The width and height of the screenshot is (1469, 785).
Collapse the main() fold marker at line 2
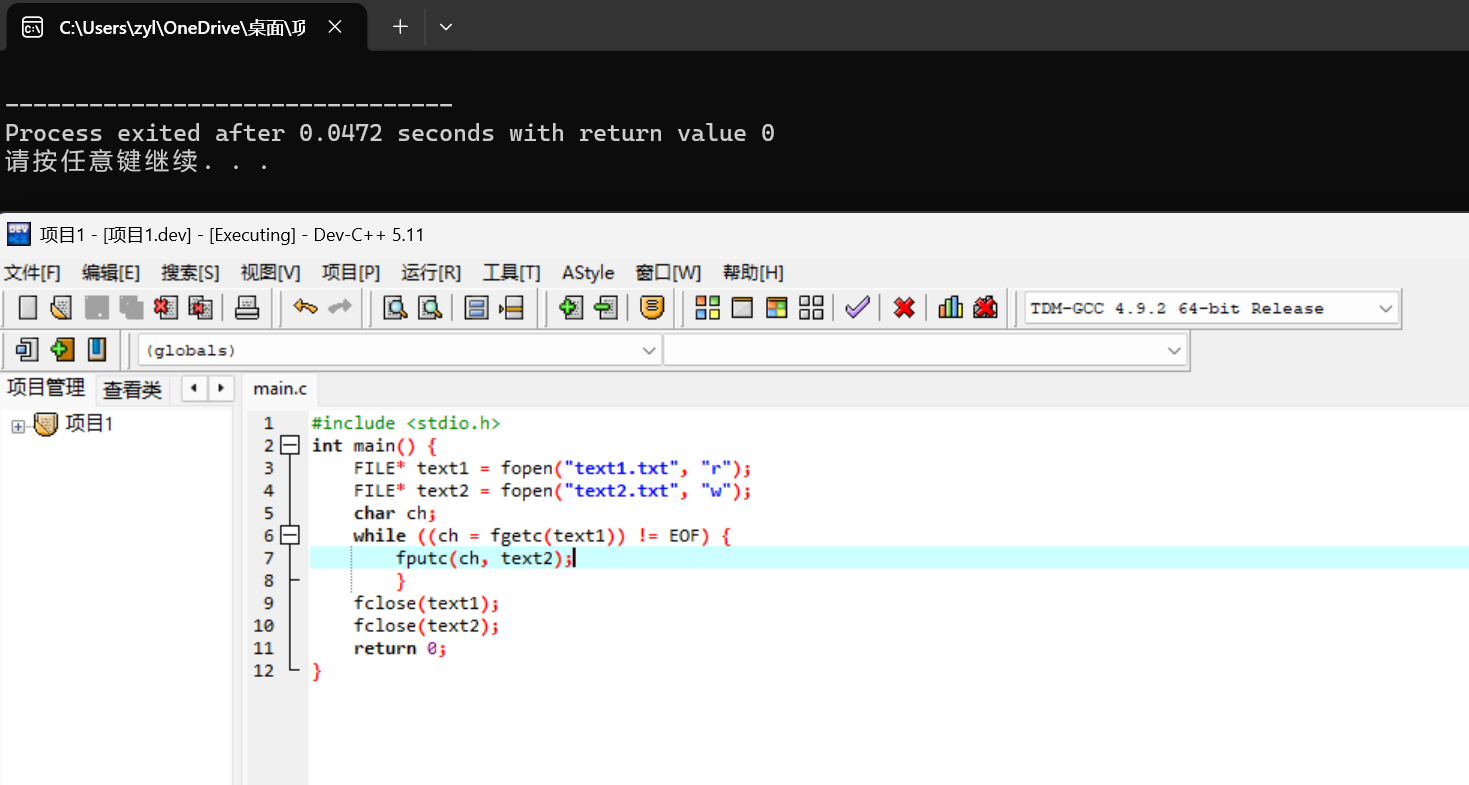pyautogui.click(x=290, y=446)
